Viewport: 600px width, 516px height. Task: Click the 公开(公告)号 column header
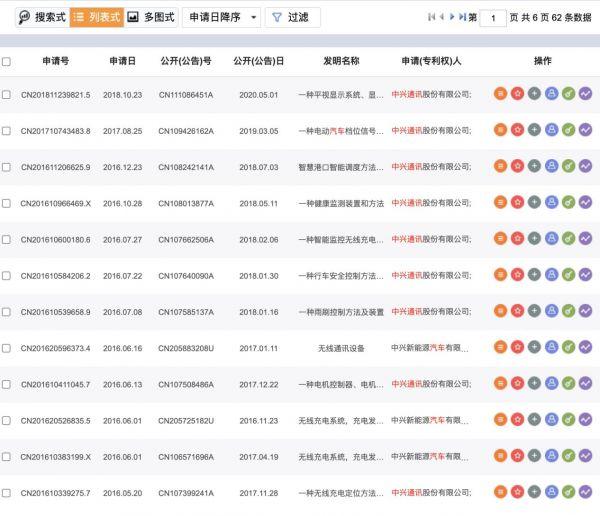pyautogui.click(x=186, y=61)
